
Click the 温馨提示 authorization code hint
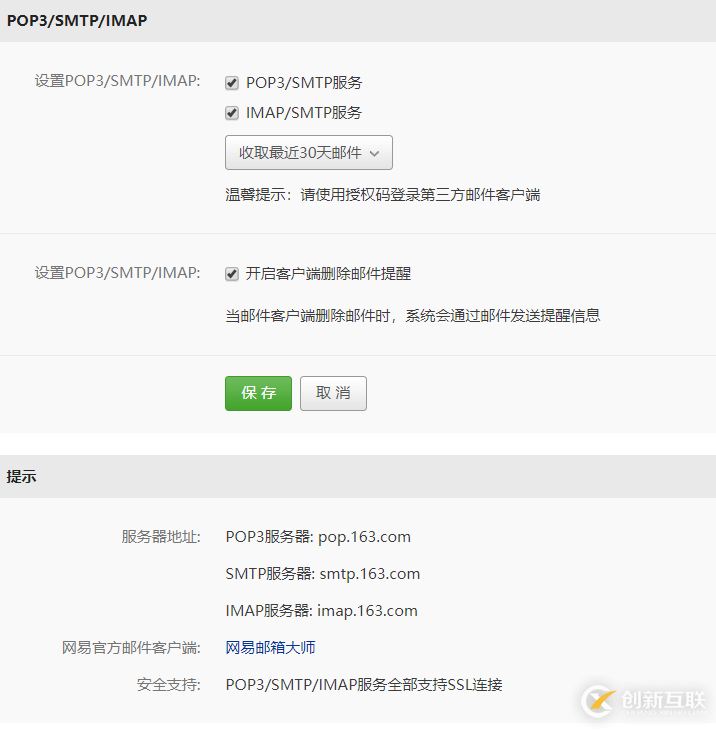383,195
